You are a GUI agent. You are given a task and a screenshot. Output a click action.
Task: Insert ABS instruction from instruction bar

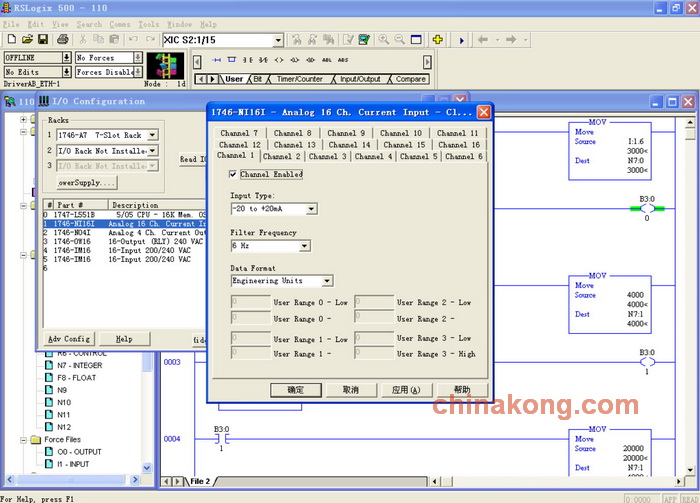[343, 60]
